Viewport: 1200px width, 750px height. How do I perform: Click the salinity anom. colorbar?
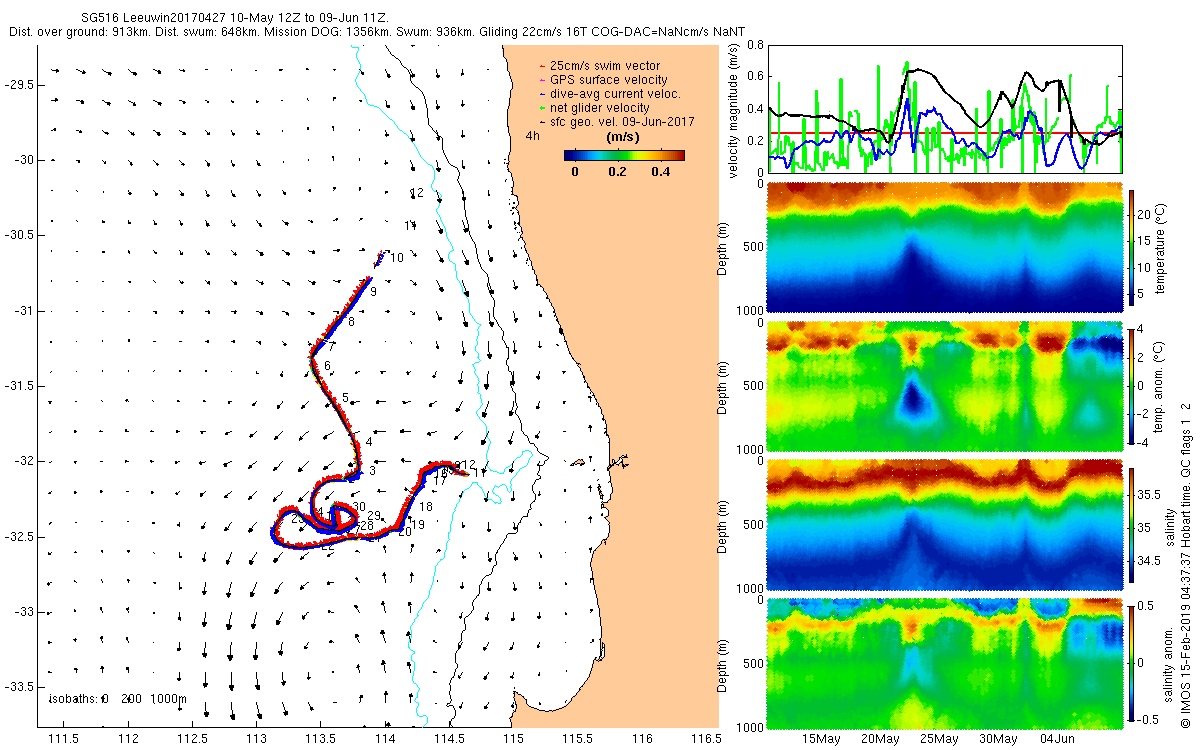click(1131, 663)
